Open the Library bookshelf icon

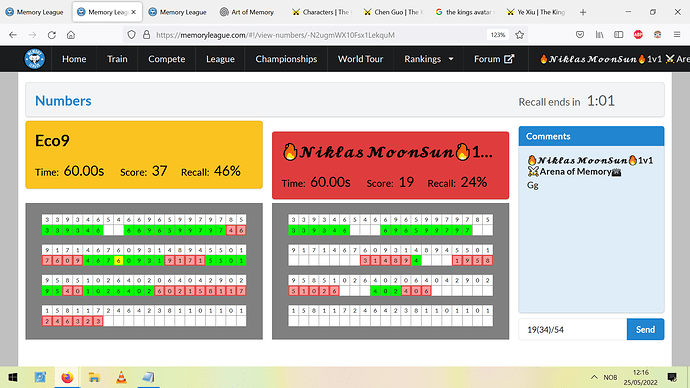[x=599, y=35]
